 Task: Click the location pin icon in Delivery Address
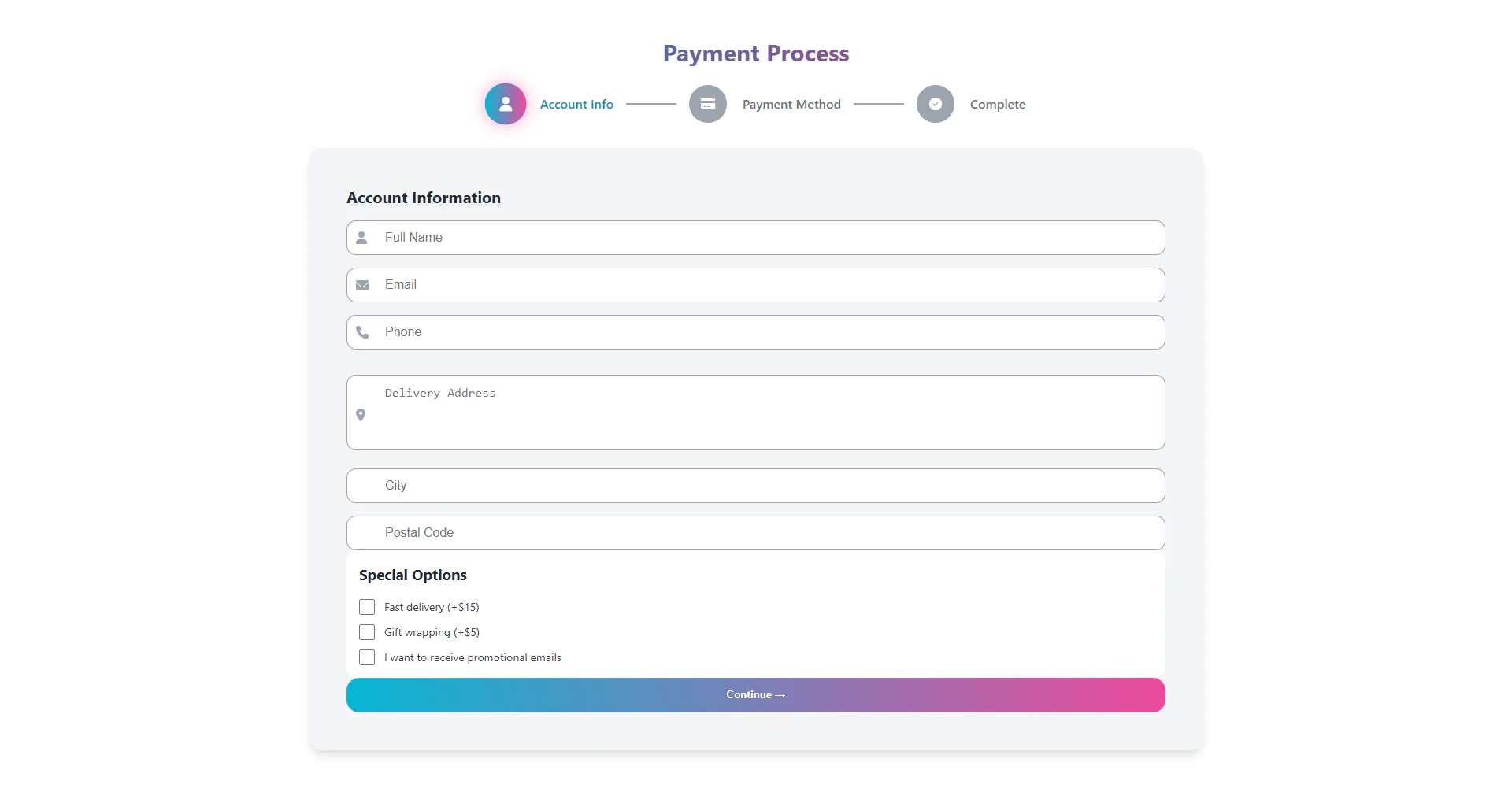point(361,415)
